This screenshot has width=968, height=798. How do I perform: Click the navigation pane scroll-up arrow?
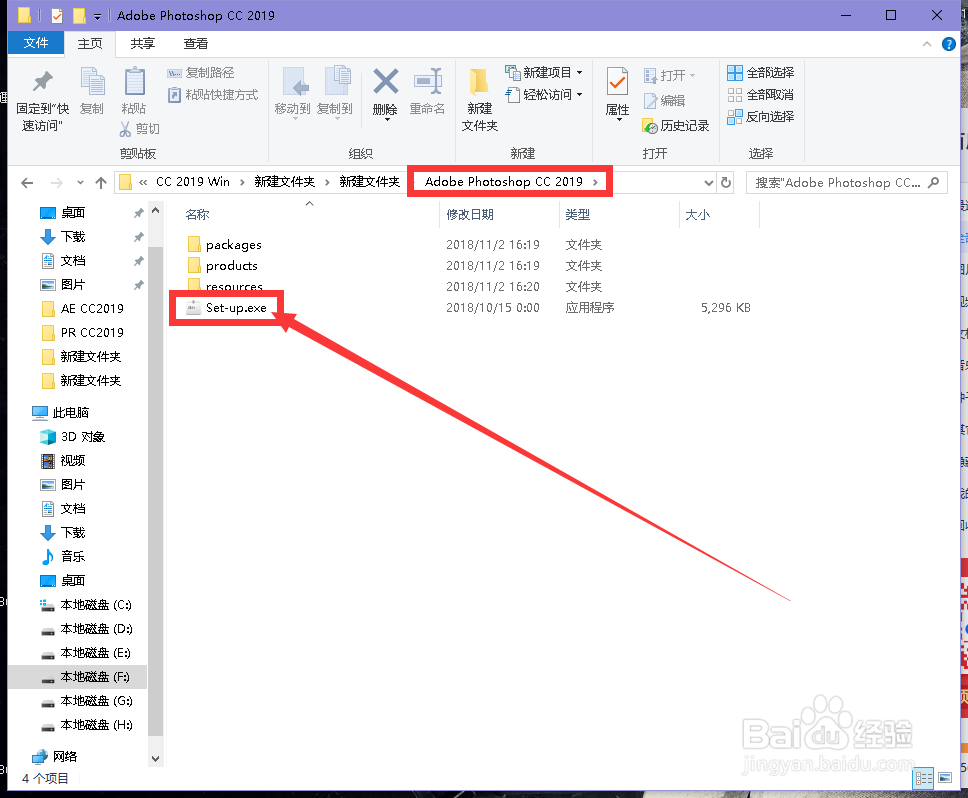[156, 210]
